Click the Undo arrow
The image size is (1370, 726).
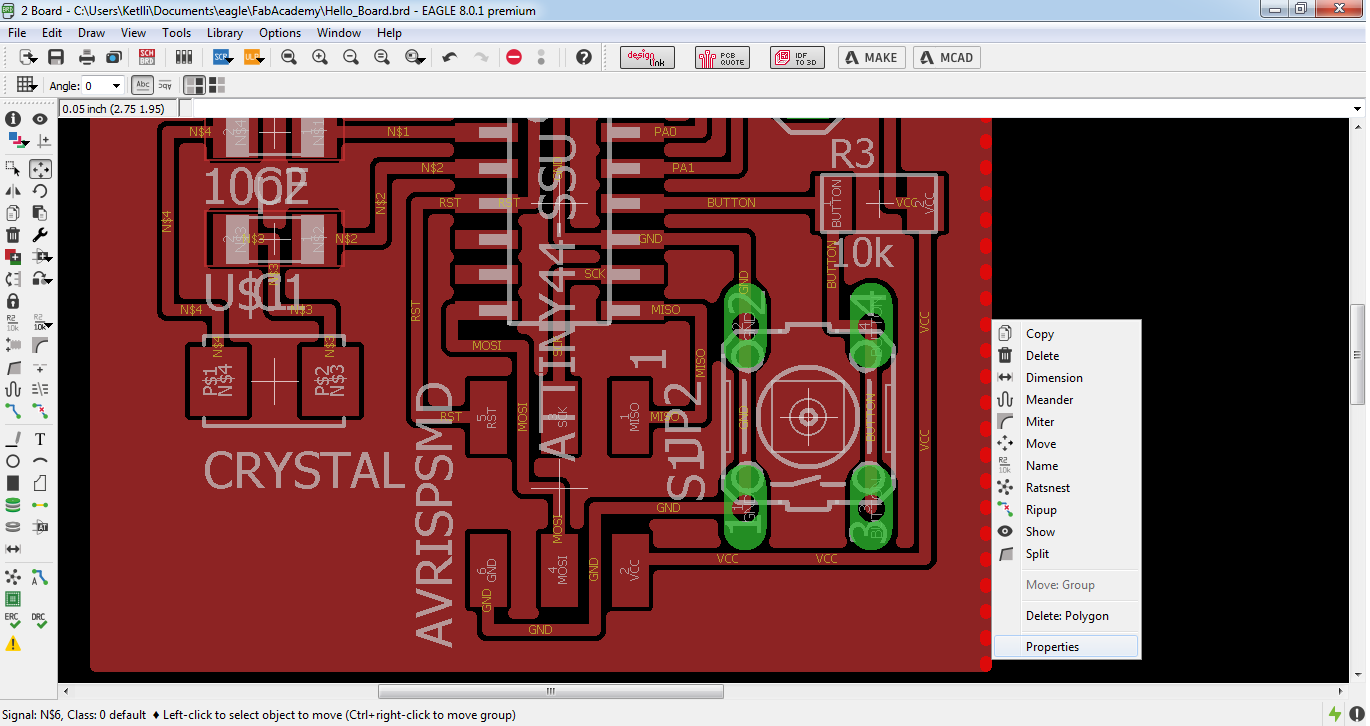coord(450,57)
